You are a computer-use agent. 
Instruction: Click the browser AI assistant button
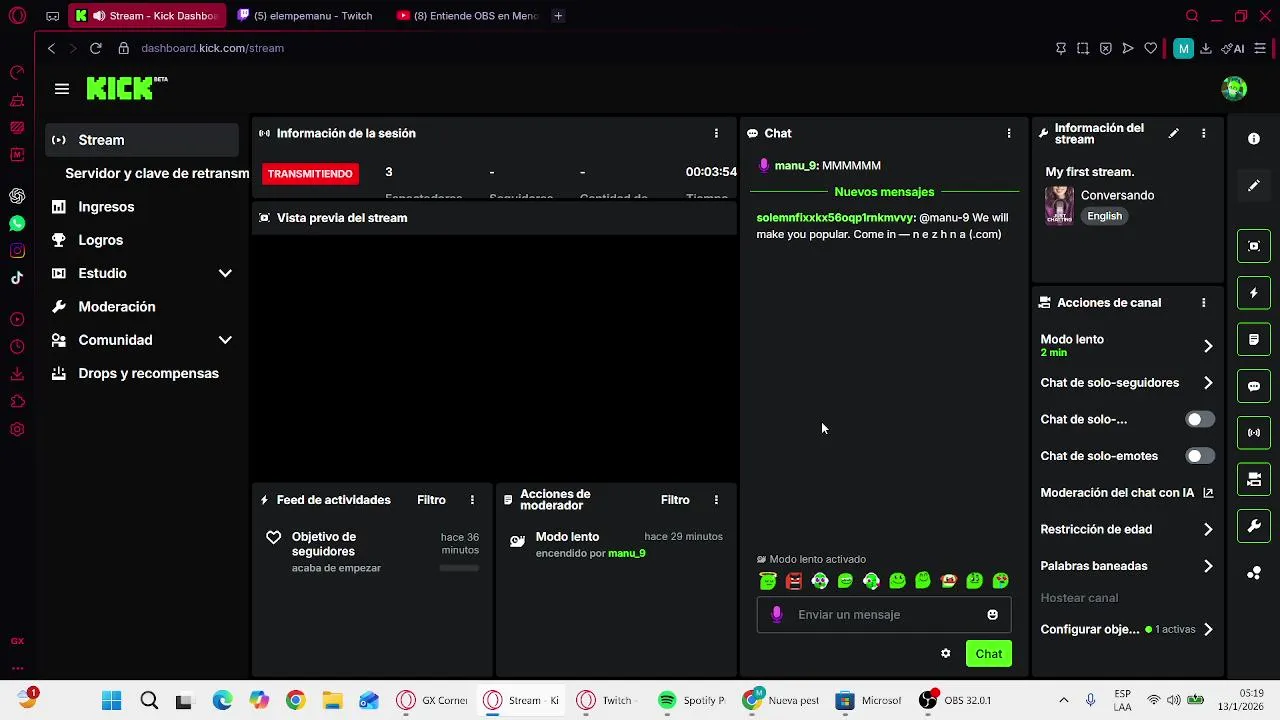(x=1233, y=48)
